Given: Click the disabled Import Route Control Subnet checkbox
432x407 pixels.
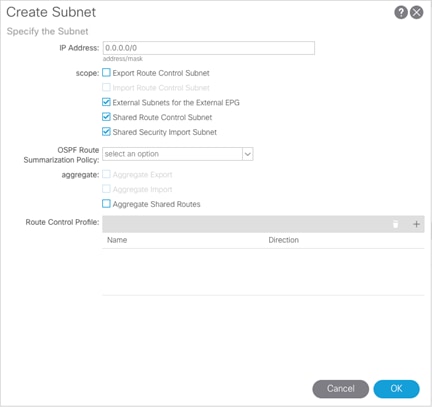Looking at the screenshot, I should click(106, 87).
